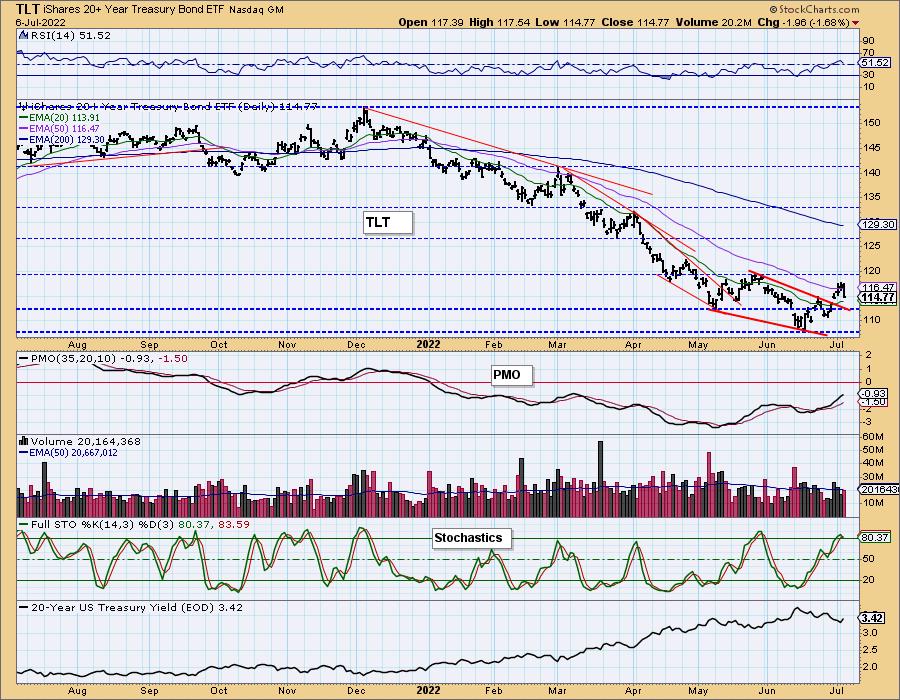Click the 3.42 yield value tag
The image size is (900, 700).
872,618
